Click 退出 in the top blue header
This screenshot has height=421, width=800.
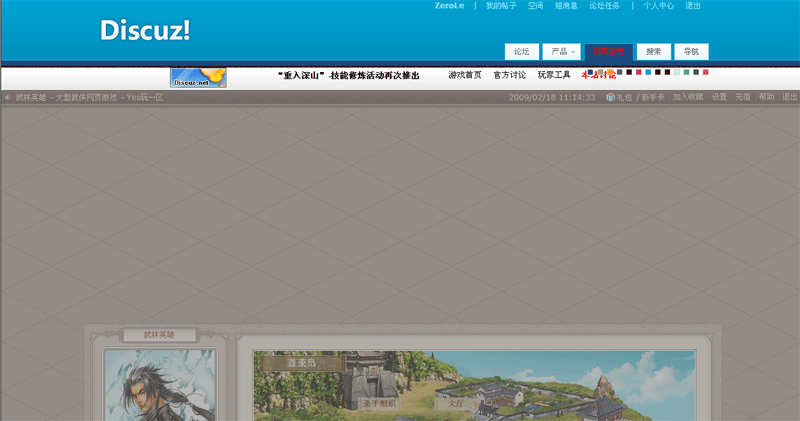point(693,6)
